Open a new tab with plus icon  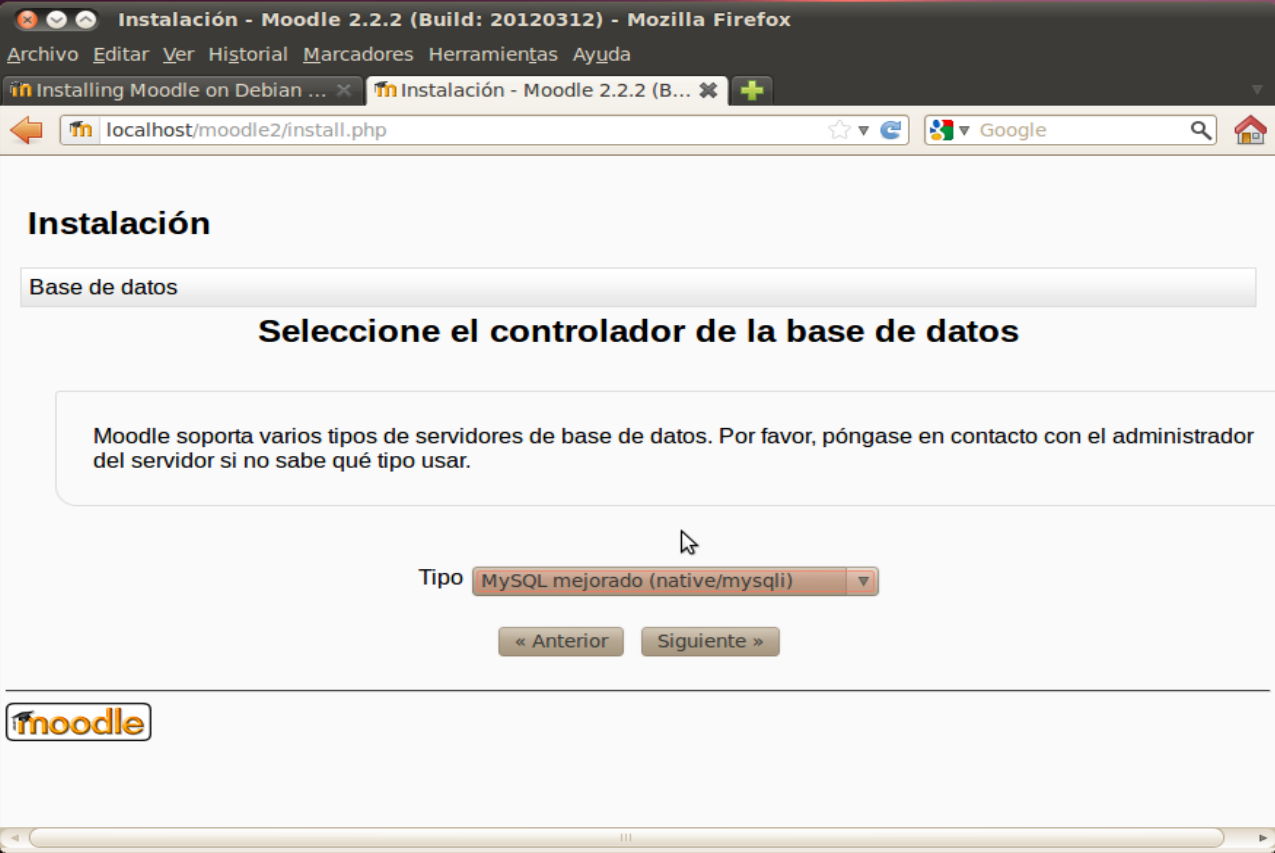pos(752,90)
